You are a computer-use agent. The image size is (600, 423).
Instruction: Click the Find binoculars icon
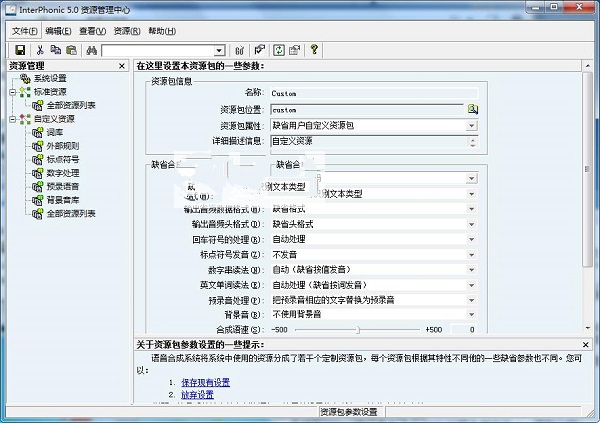[x=91, y=50]
